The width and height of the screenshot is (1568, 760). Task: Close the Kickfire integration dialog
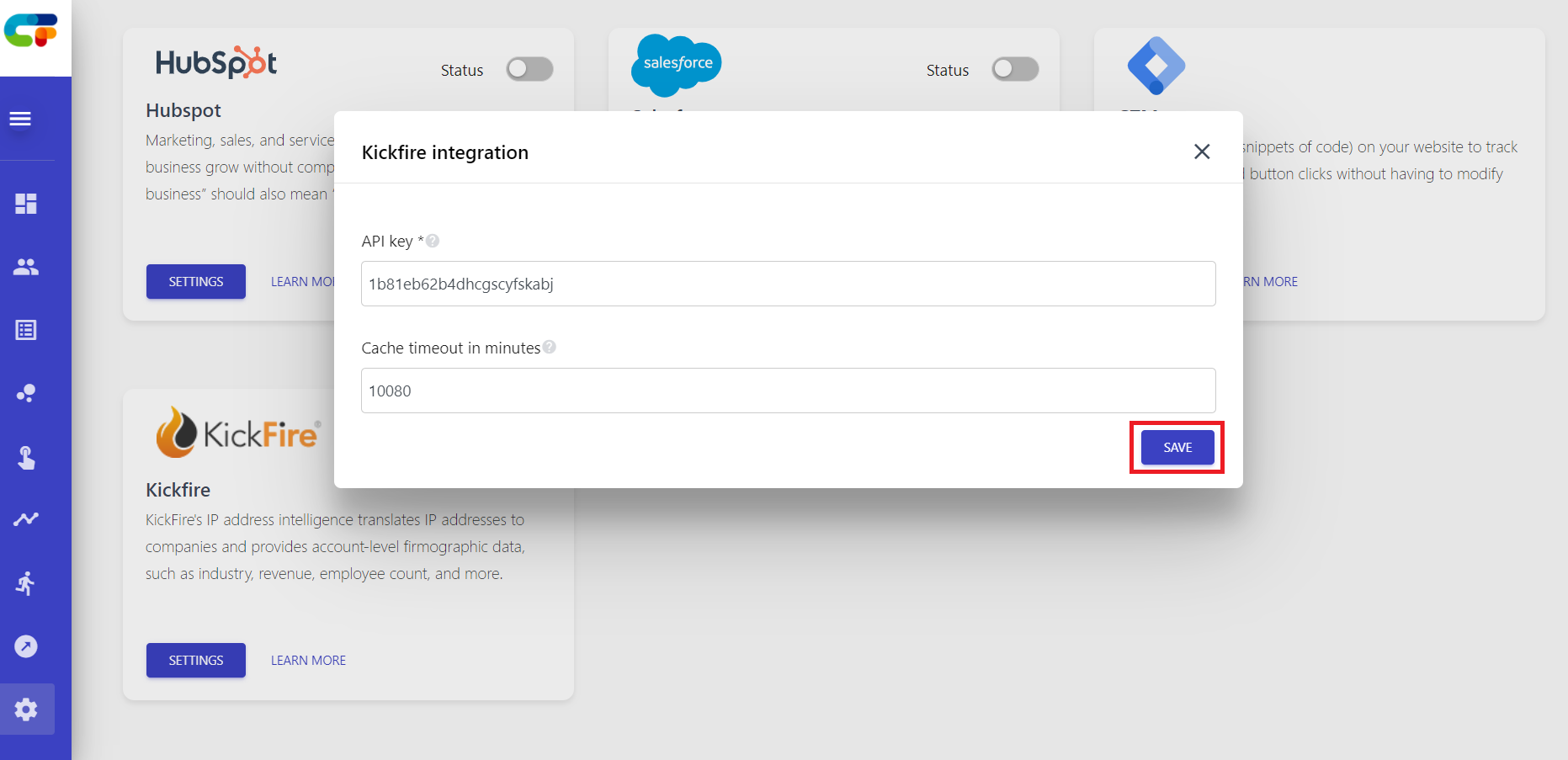(1202, 151)
